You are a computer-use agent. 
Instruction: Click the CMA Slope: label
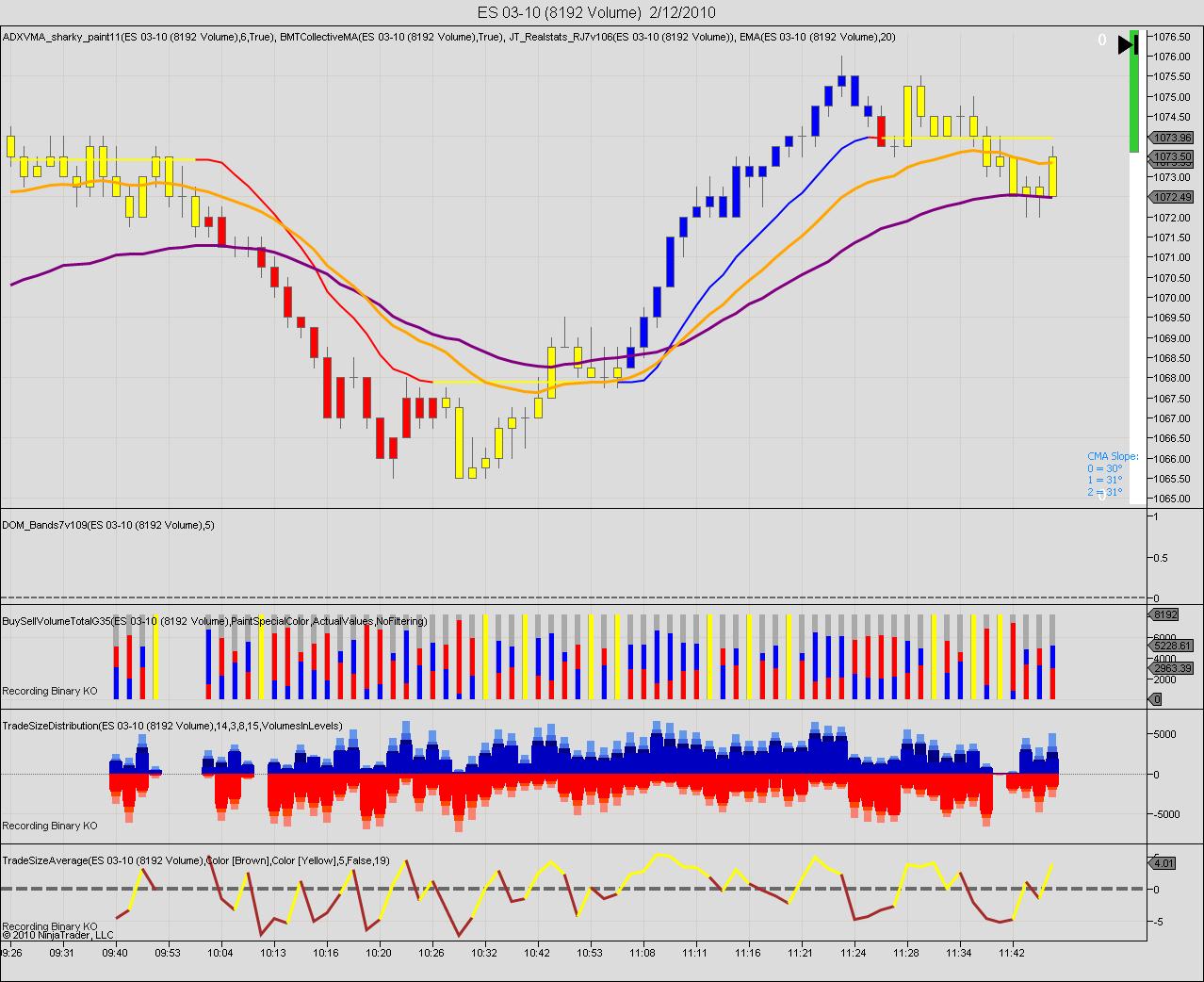pos(1113,456)
